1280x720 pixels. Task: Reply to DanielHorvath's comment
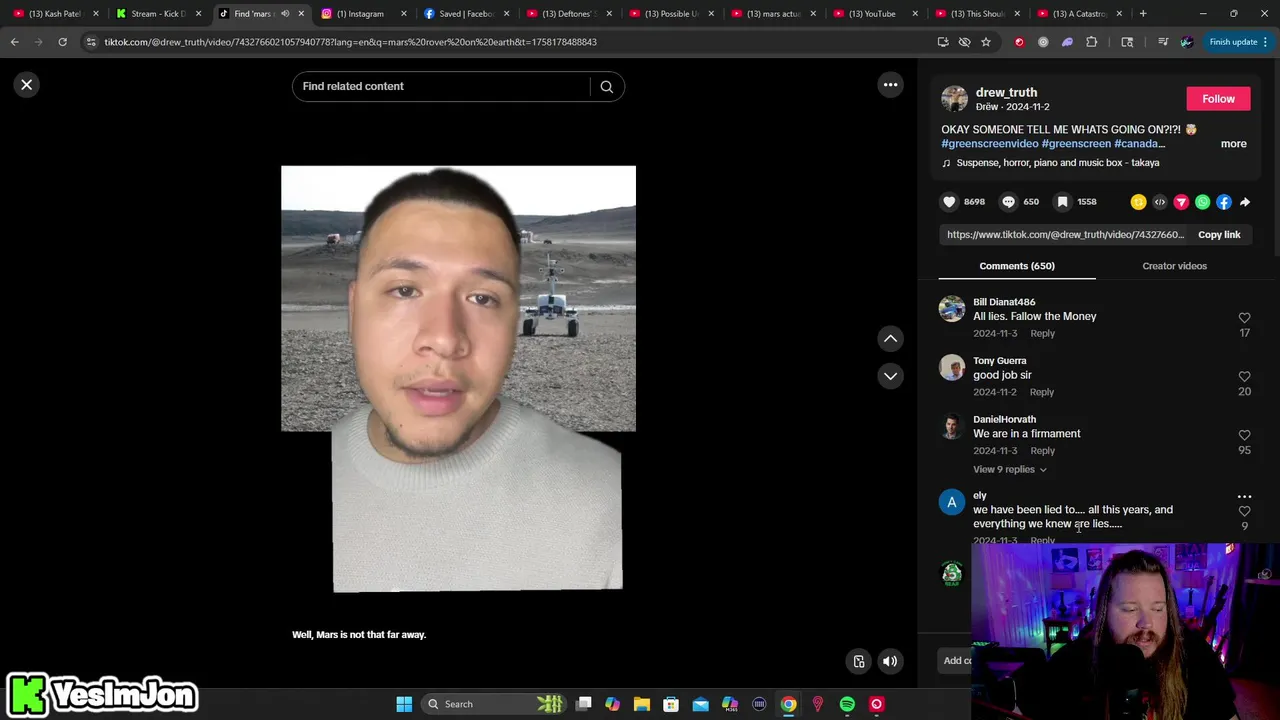tap(1042, 451)
